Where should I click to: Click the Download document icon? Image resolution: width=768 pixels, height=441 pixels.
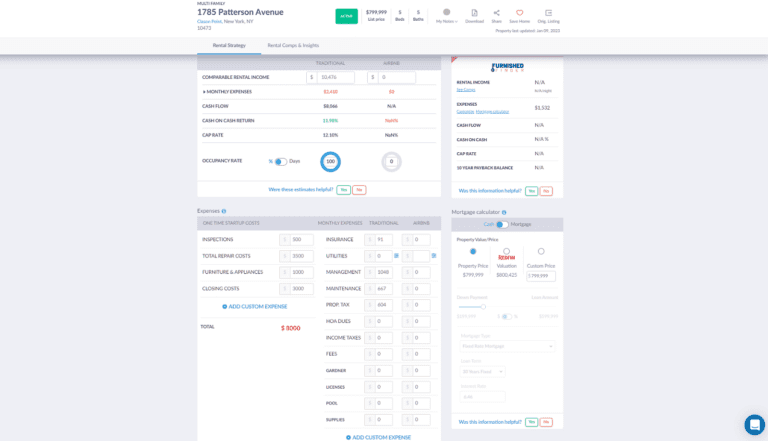474,13
